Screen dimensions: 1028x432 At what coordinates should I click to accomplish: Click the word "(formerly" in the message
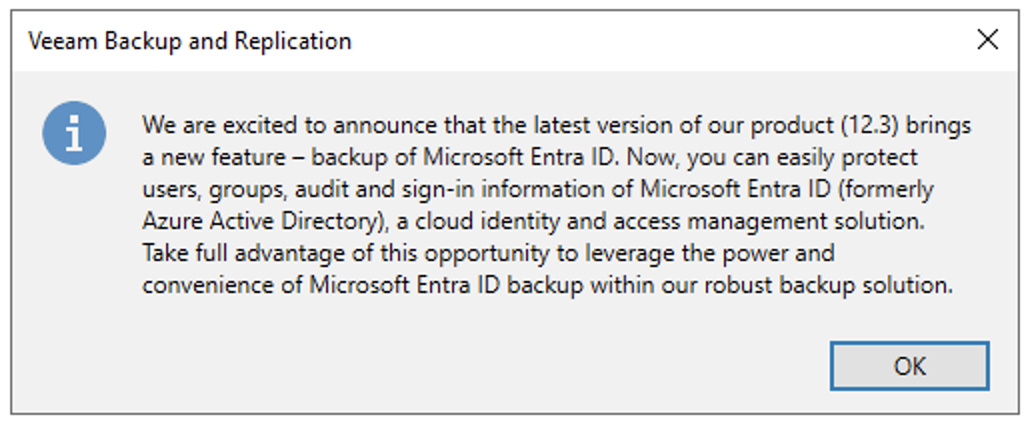click(892, 191)
